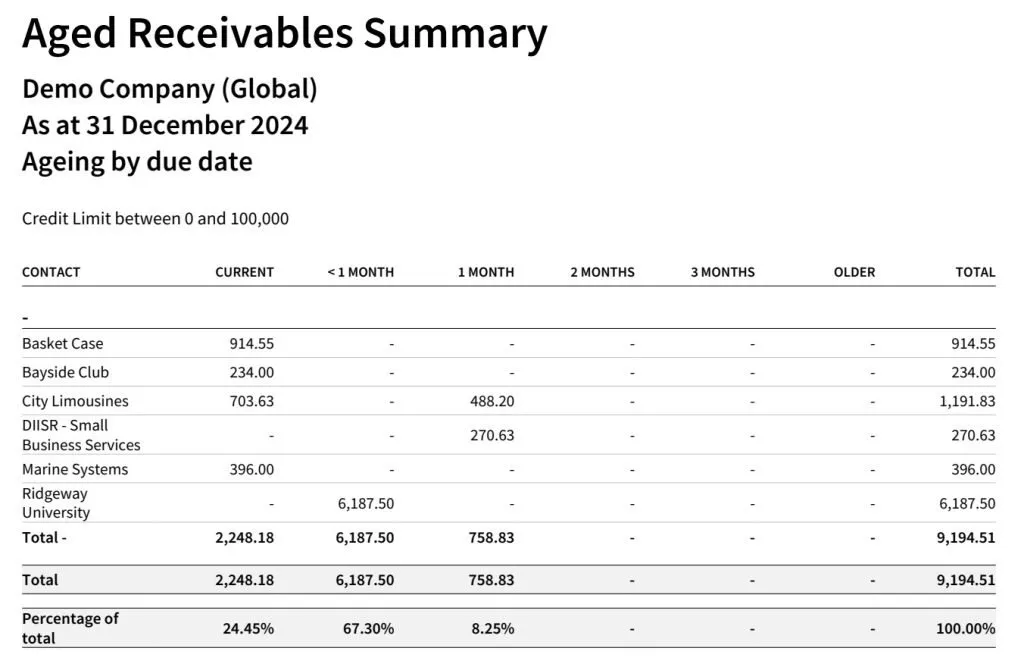Select the 67.30% percentage of total cell
Image resolution: width=1024 pixels, height=667 pixels.
[x=365, y=629]
